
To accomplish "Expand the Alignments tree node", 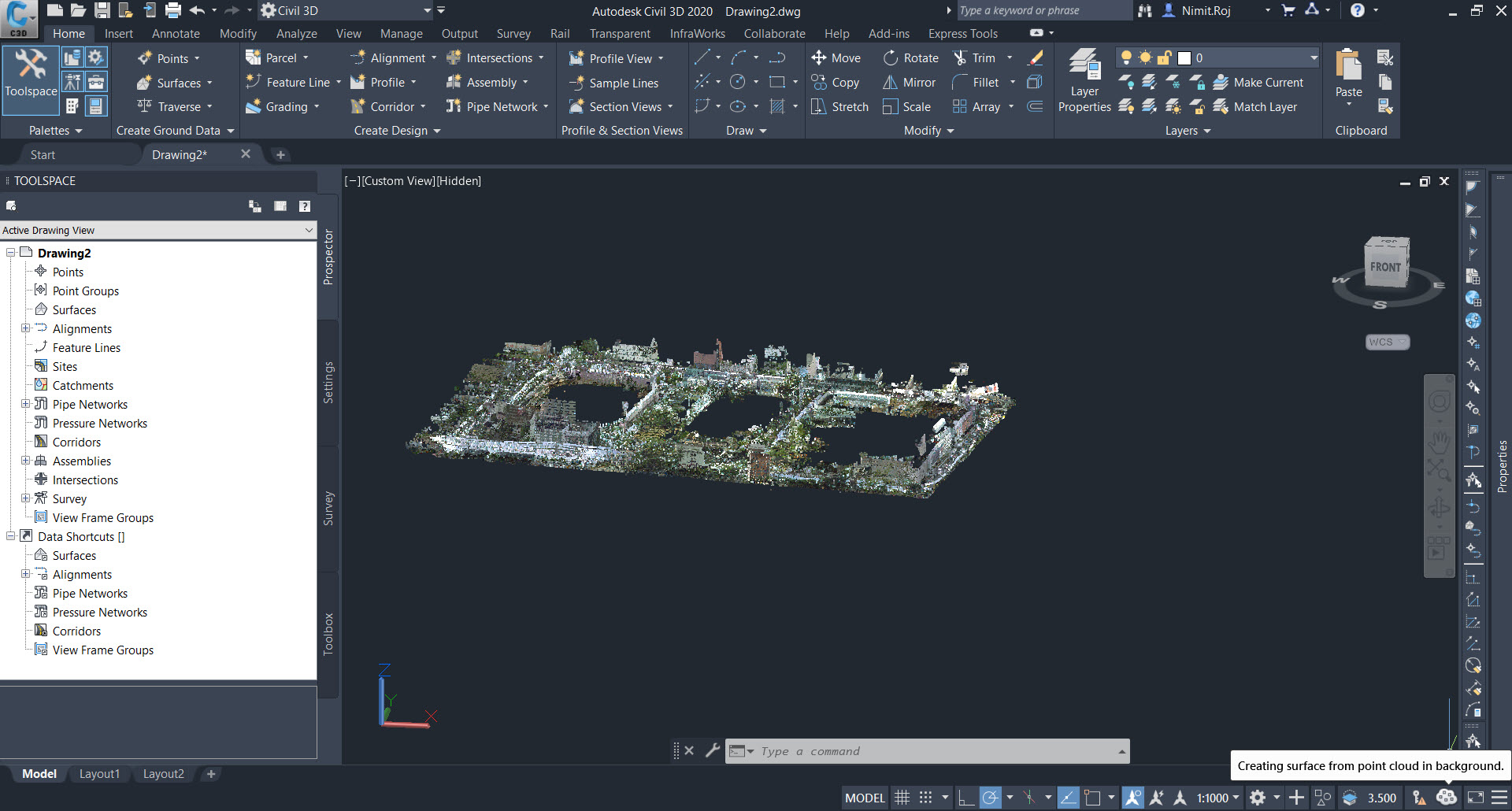I will coord(26,328).
